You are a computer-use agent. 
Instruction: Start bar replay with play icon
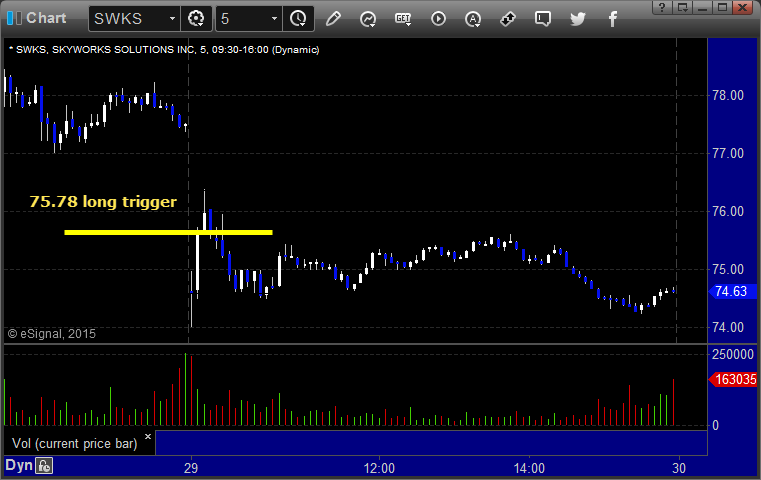coord(438,19)
